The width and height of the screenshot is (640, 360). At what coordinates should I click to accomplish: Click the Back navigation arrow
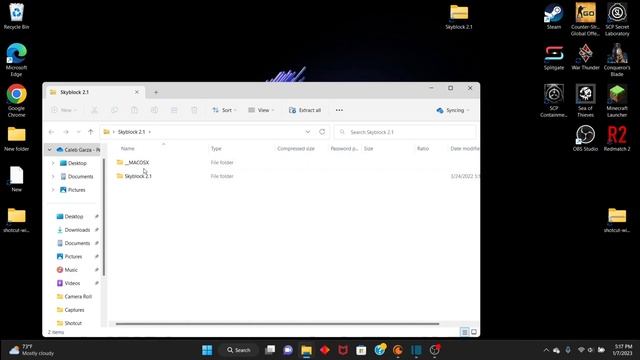coord(51,132)
